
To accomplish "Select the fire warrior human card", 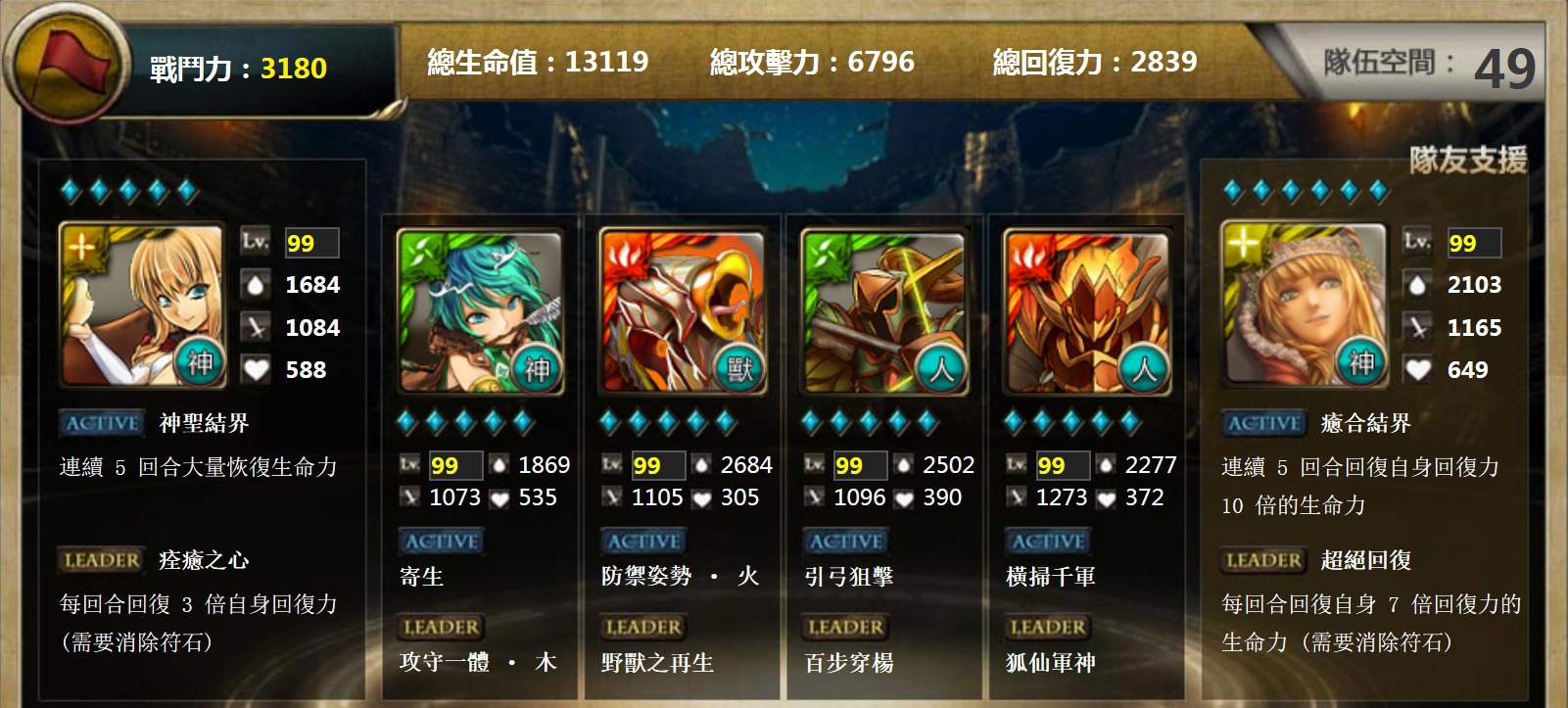I will point(1087,311).
